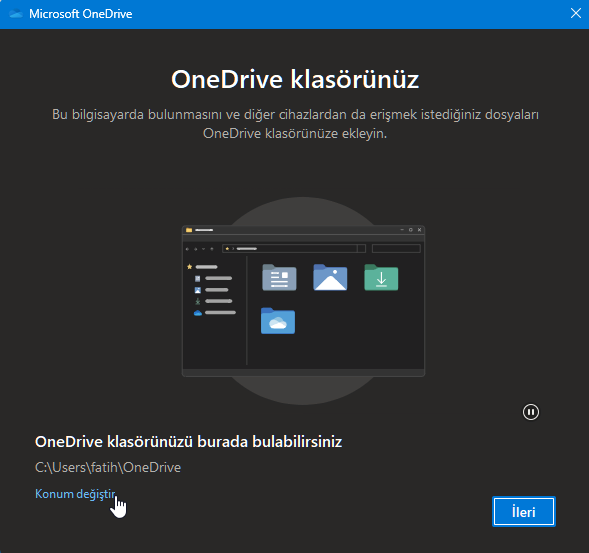Click the green downloads folder illustration

point(381,277)
